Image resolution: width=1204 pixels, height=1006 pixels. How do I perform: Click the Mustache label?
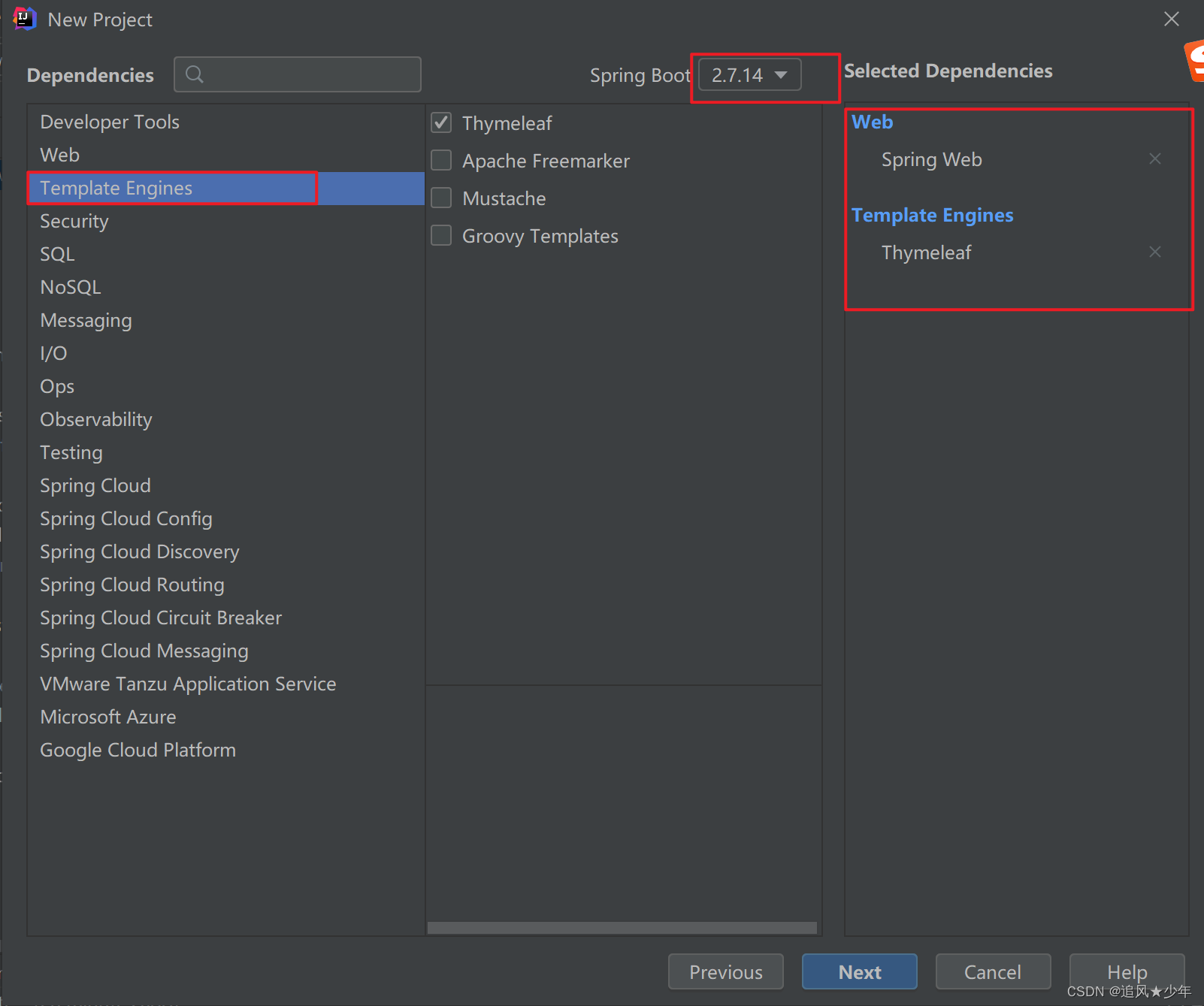click(x=504, y=198)
